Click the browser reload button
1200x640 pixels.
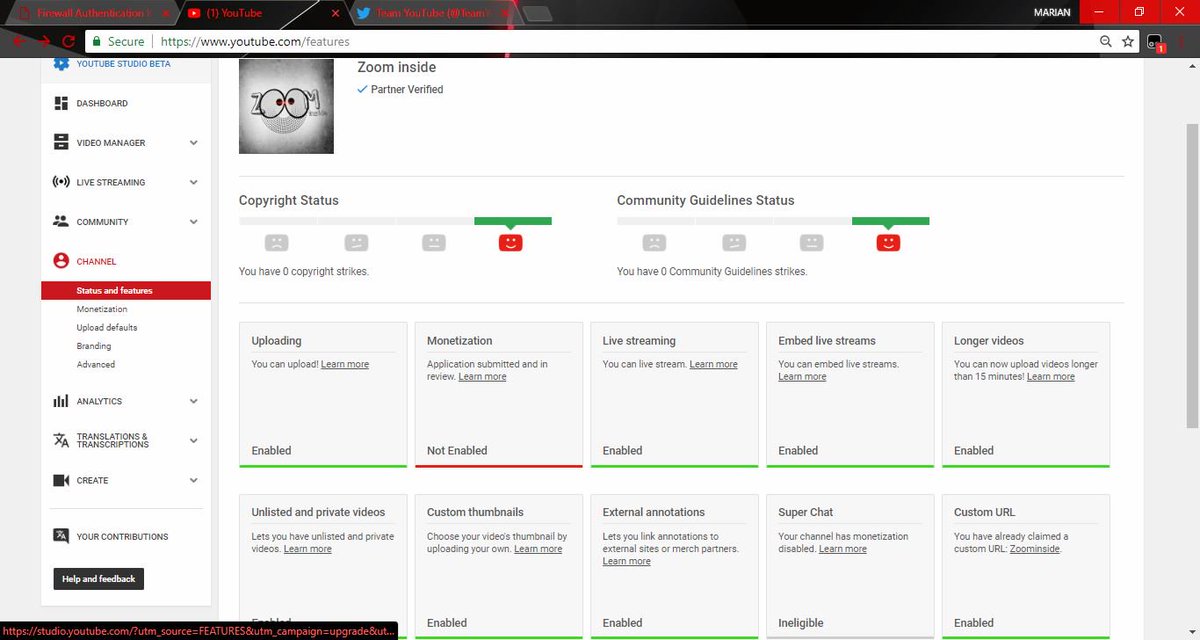(x=69, y=42)
